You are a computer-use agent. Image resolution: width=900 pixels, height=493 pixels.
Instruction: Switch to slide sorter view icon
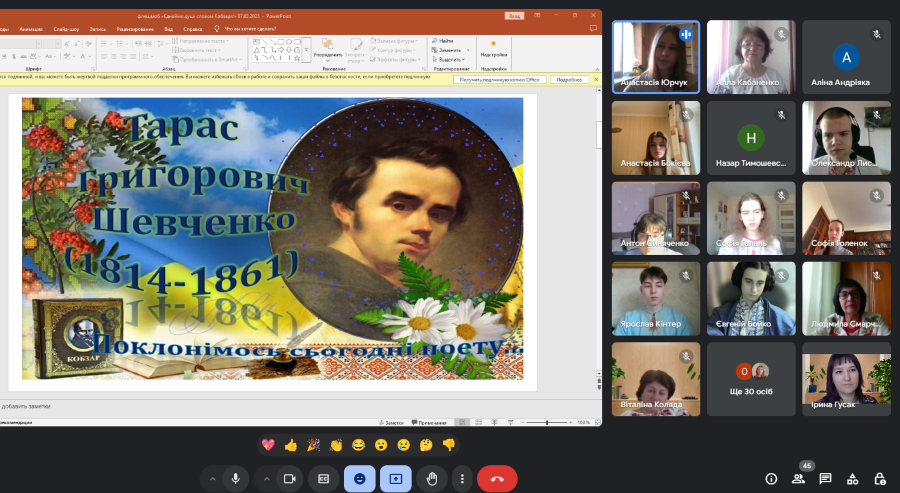(x=478, y=422)
